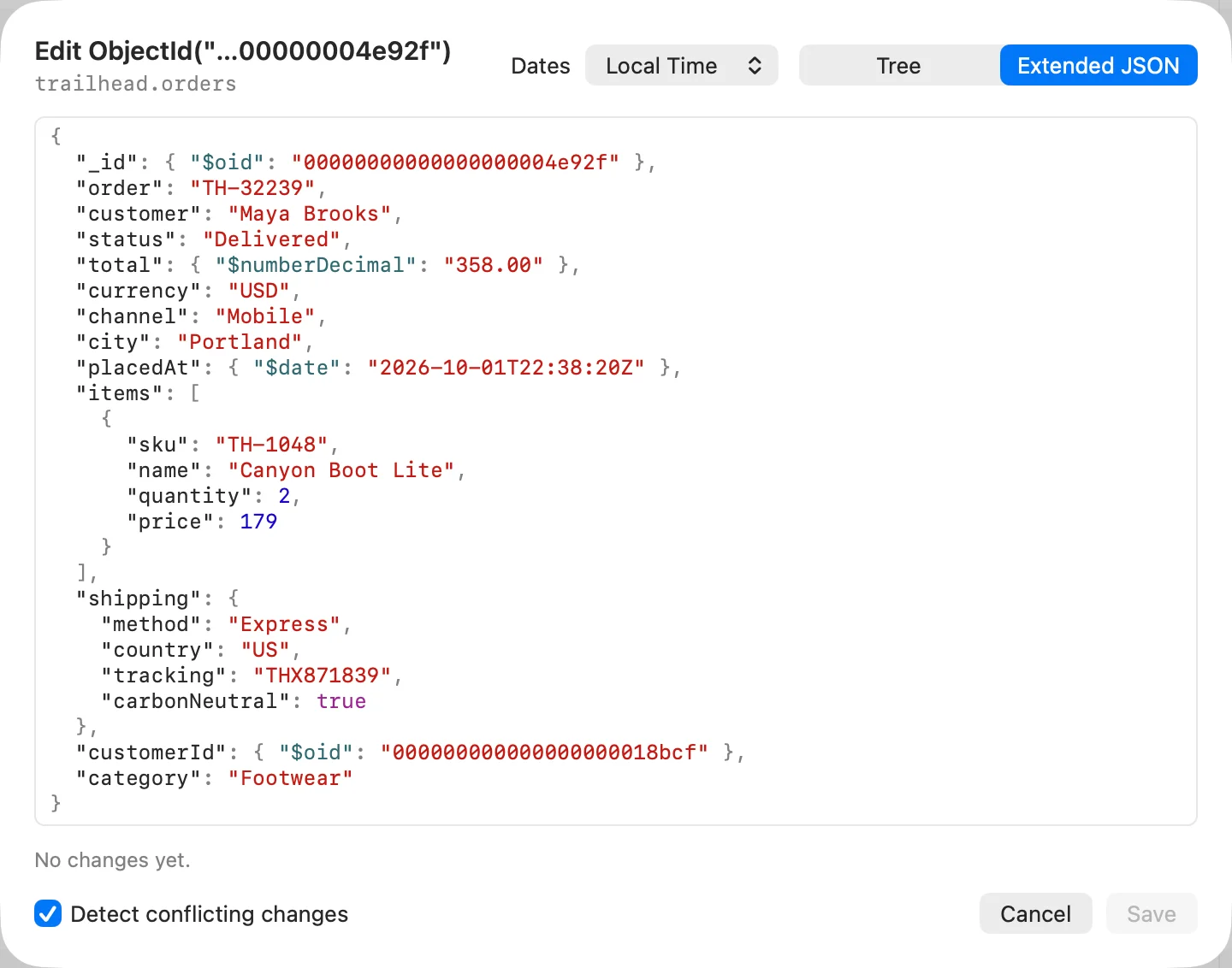This screenshot has height=968, width=1232.
Task: Click the total value "358.00"
Action: pyautogui.click(x=494, y=265)
